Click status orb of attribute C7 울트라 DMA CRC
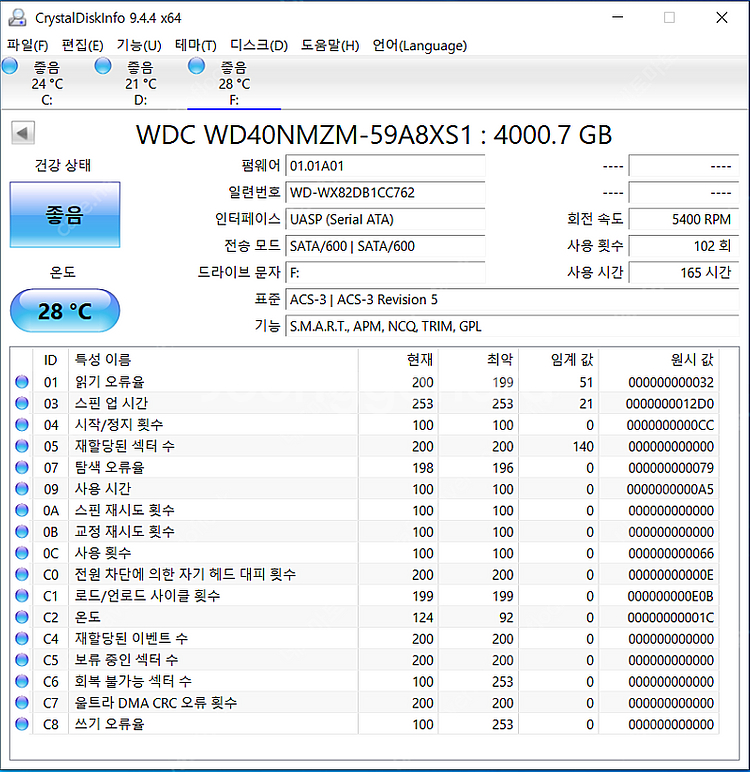Screen dimensions: 750x772 click(x=22, y=703)
